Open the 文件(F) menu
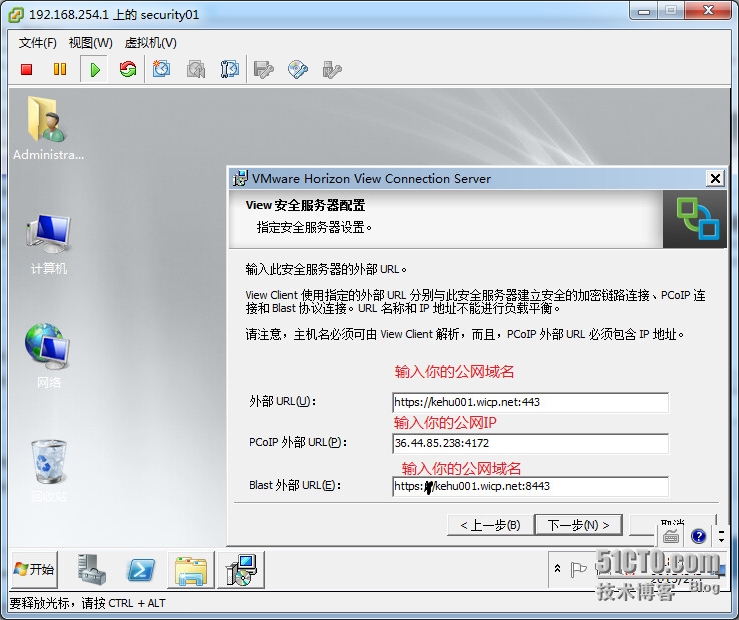 point(38,43)
